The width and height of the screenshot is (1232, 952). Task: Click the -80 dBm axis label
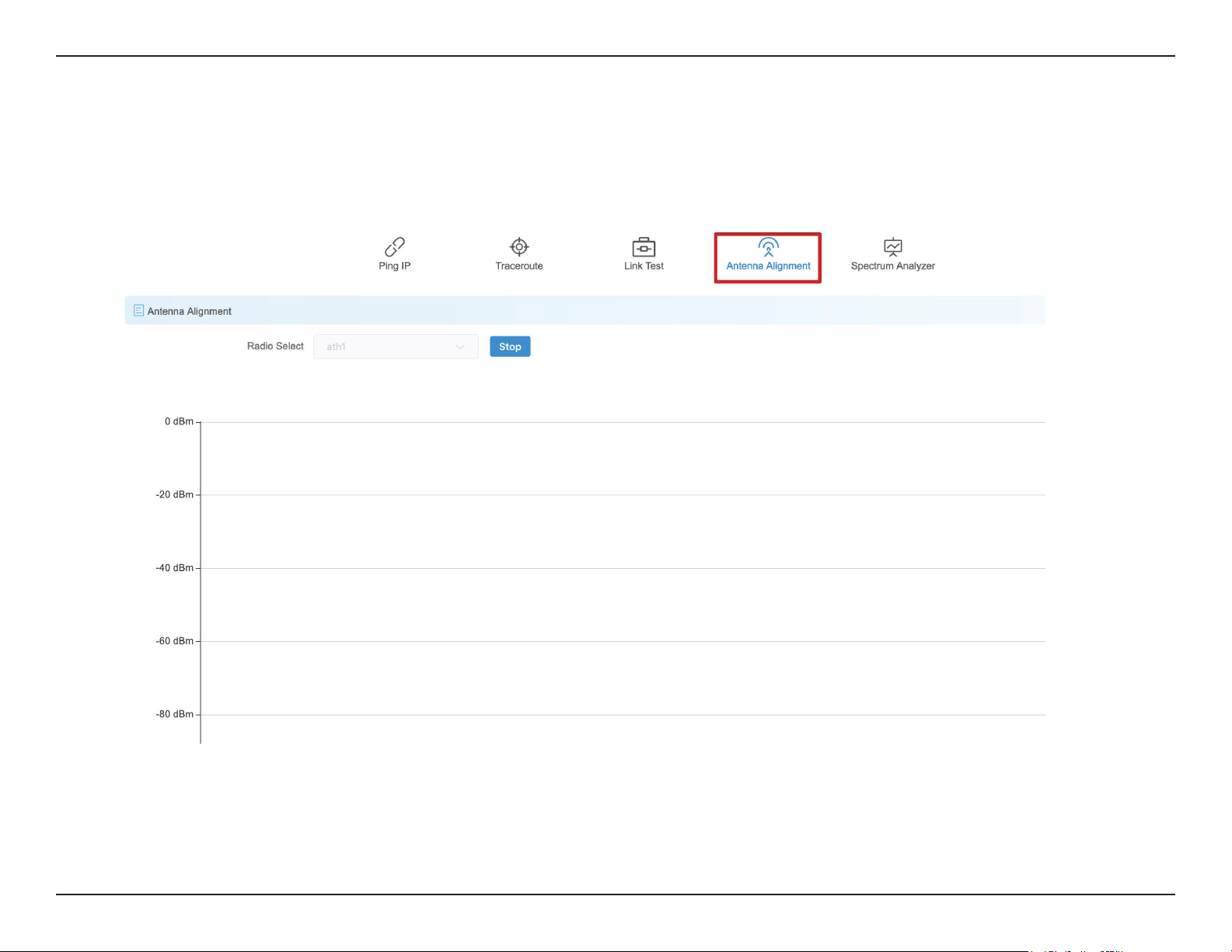[x=175, y=714]
